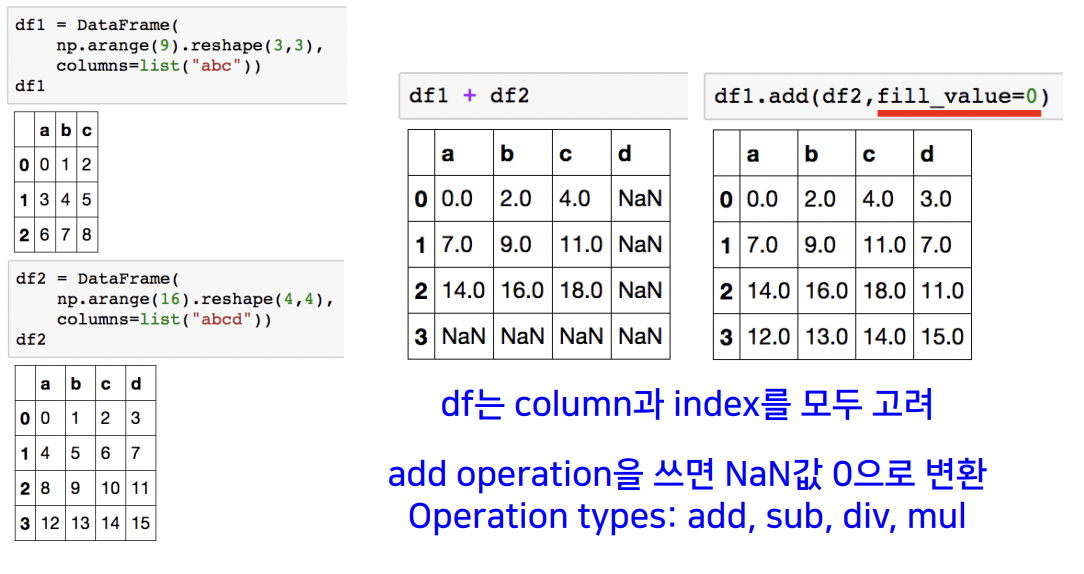Click the 'fill_value=0' argument in the code

(x=958, y=96)
